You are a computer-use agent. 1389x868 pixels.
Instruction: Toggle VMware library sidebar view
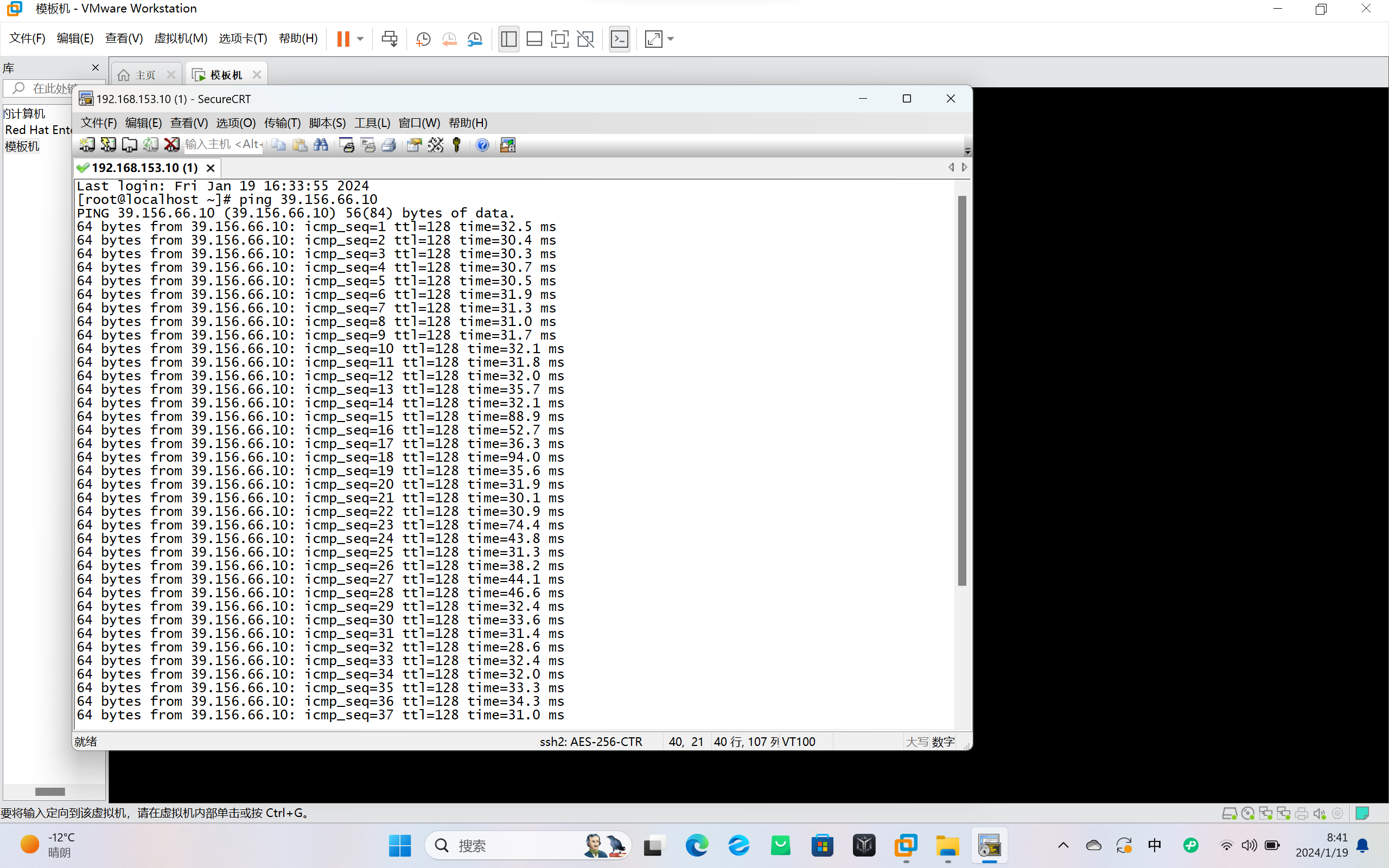[508, 39]
